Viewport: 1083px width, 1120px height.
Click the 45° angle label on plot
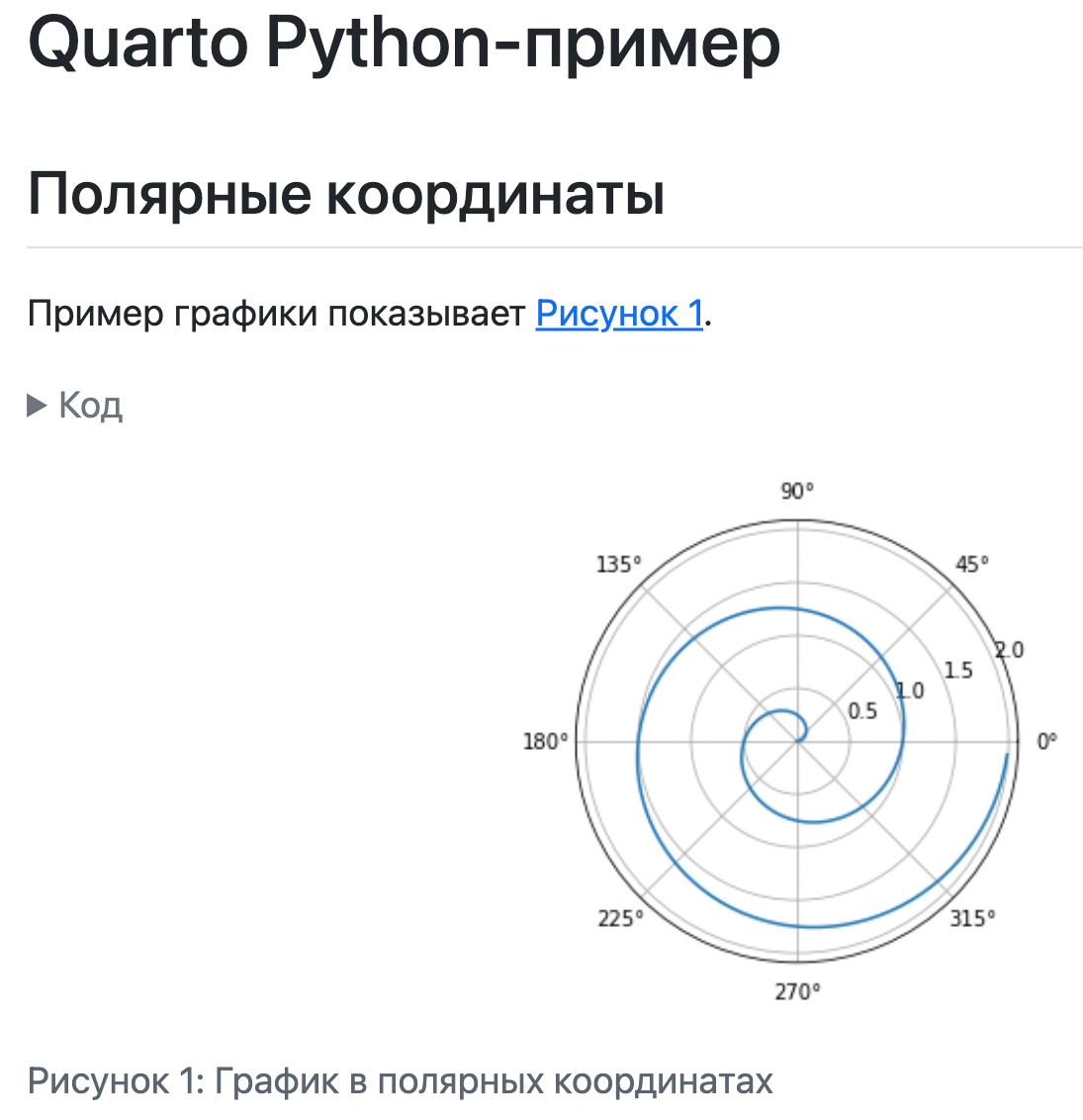point(971,564)
